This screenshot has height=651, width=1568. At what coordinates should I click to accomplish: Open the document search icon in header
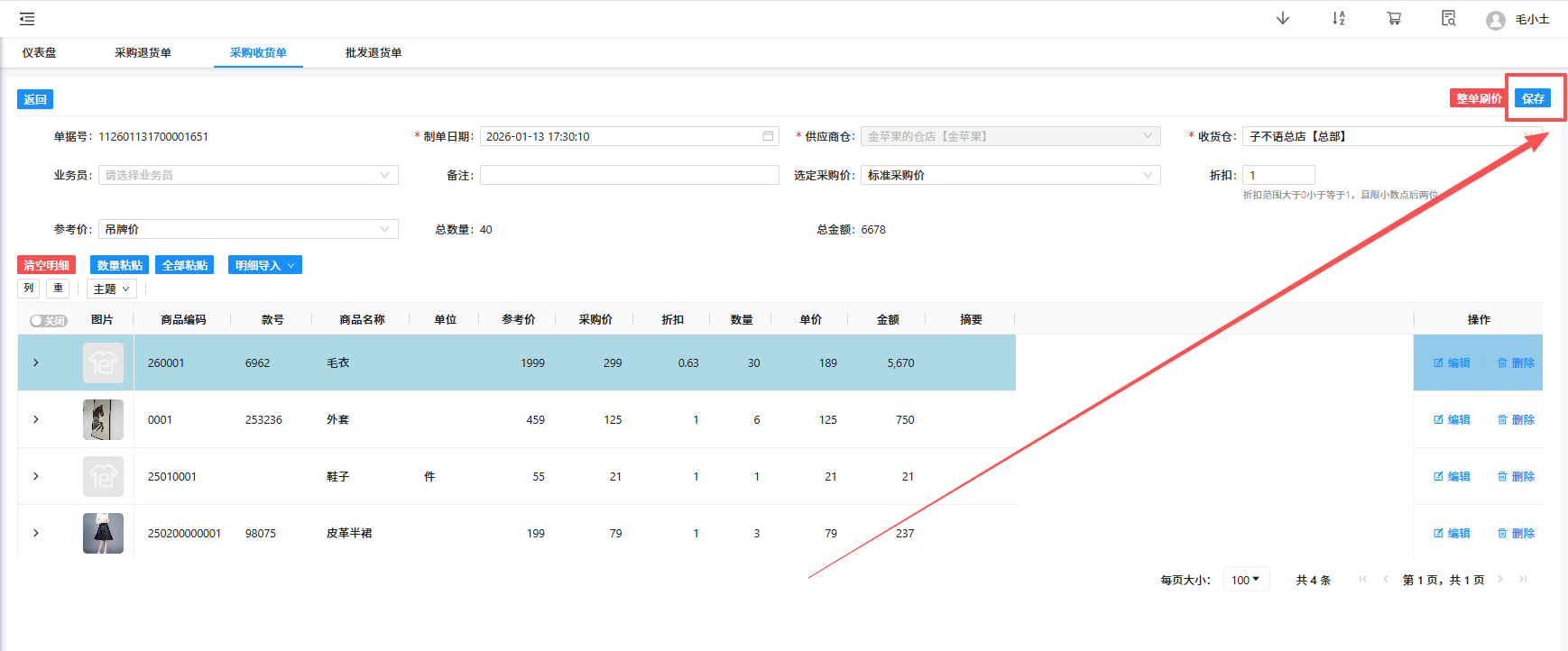pos(1448,19)
